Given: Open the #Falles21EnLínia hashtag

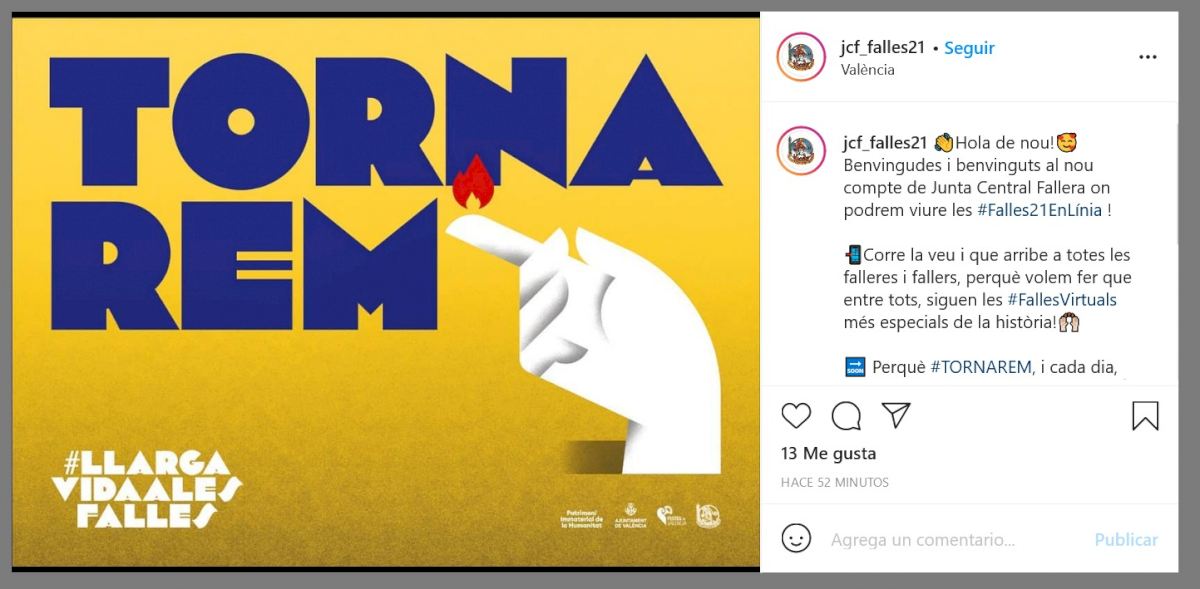Looking at the screenshot, I should (1039, 210).
